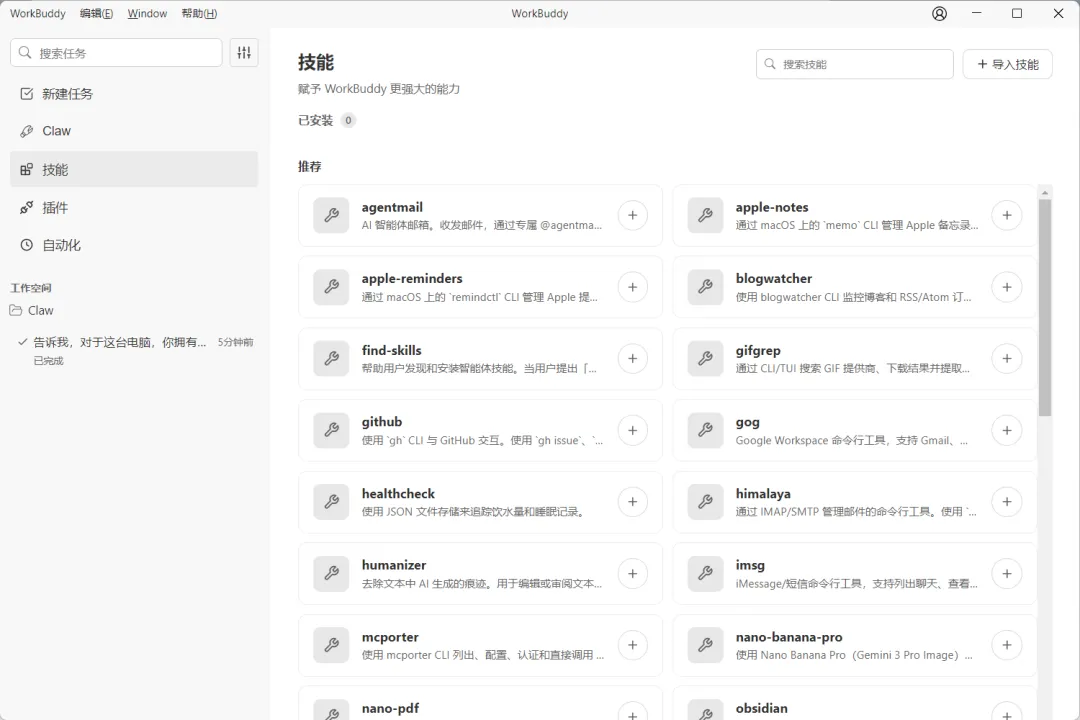
Task: Select Claw via the pen icon in sidebar
Action: (x=26, y=130)
